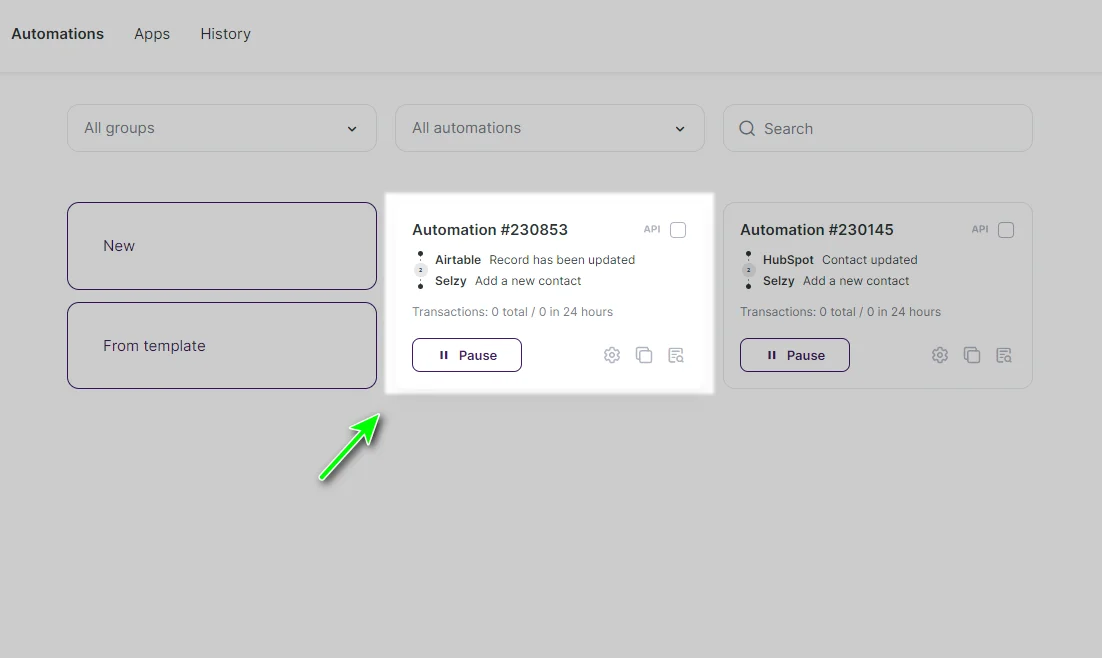View transaction log icon for Automation #230853

coord(676,354)
